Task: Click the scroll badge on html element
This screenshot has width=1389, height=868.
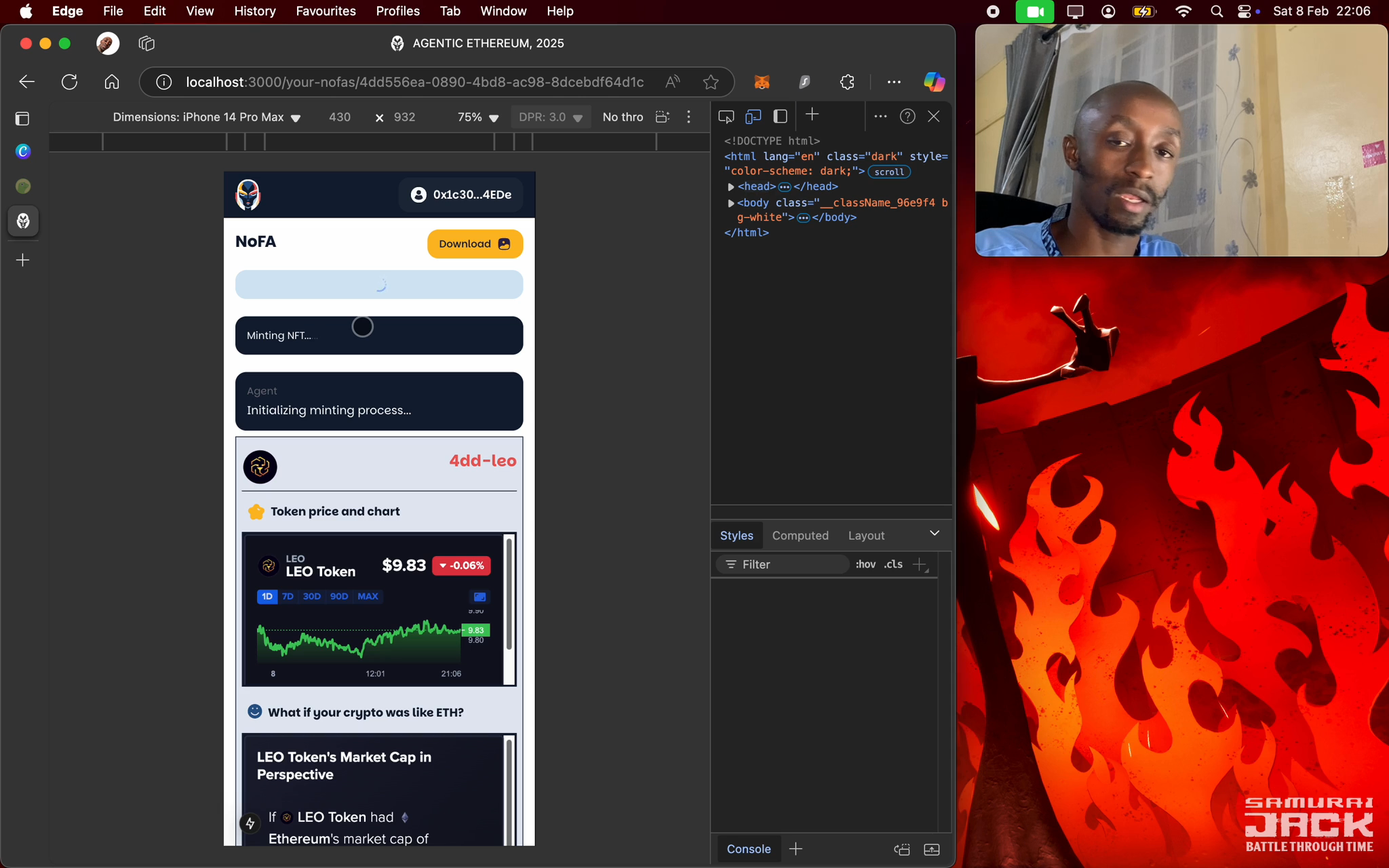Action: [x=889, y=172]
